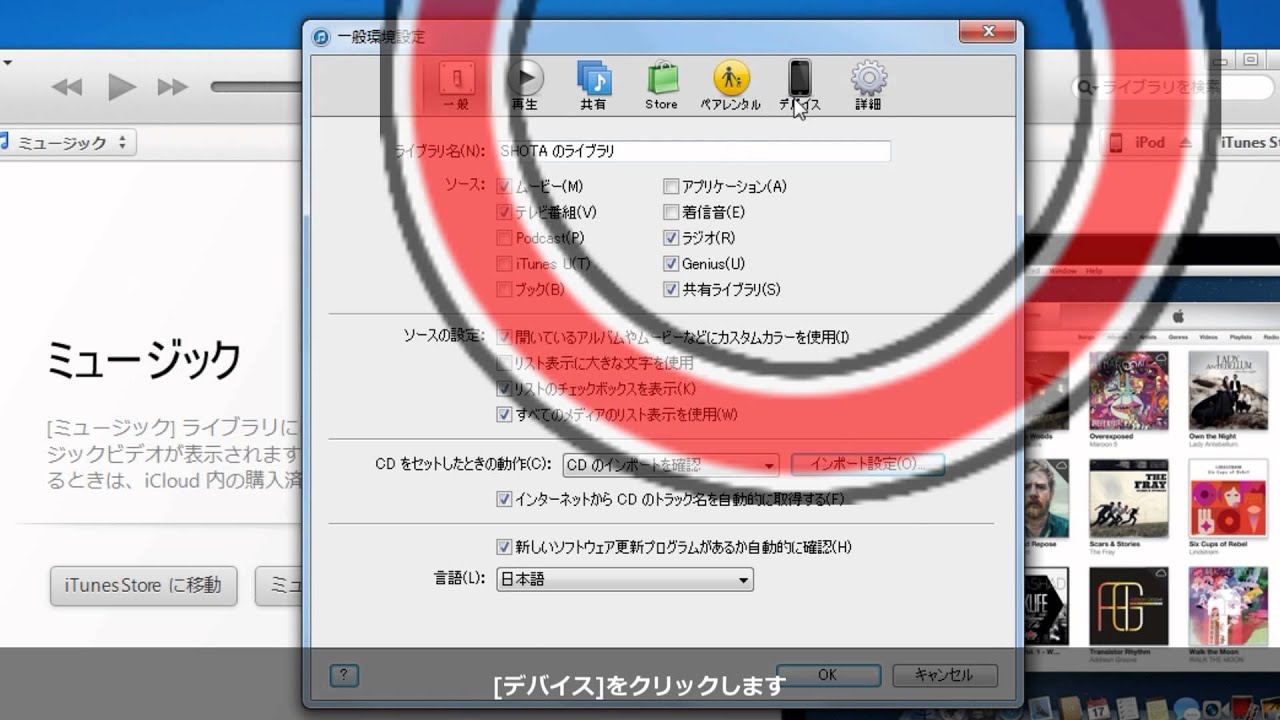
Task: Open the ミュージック library selector in iTunes
Action: (x=67, y=143)
